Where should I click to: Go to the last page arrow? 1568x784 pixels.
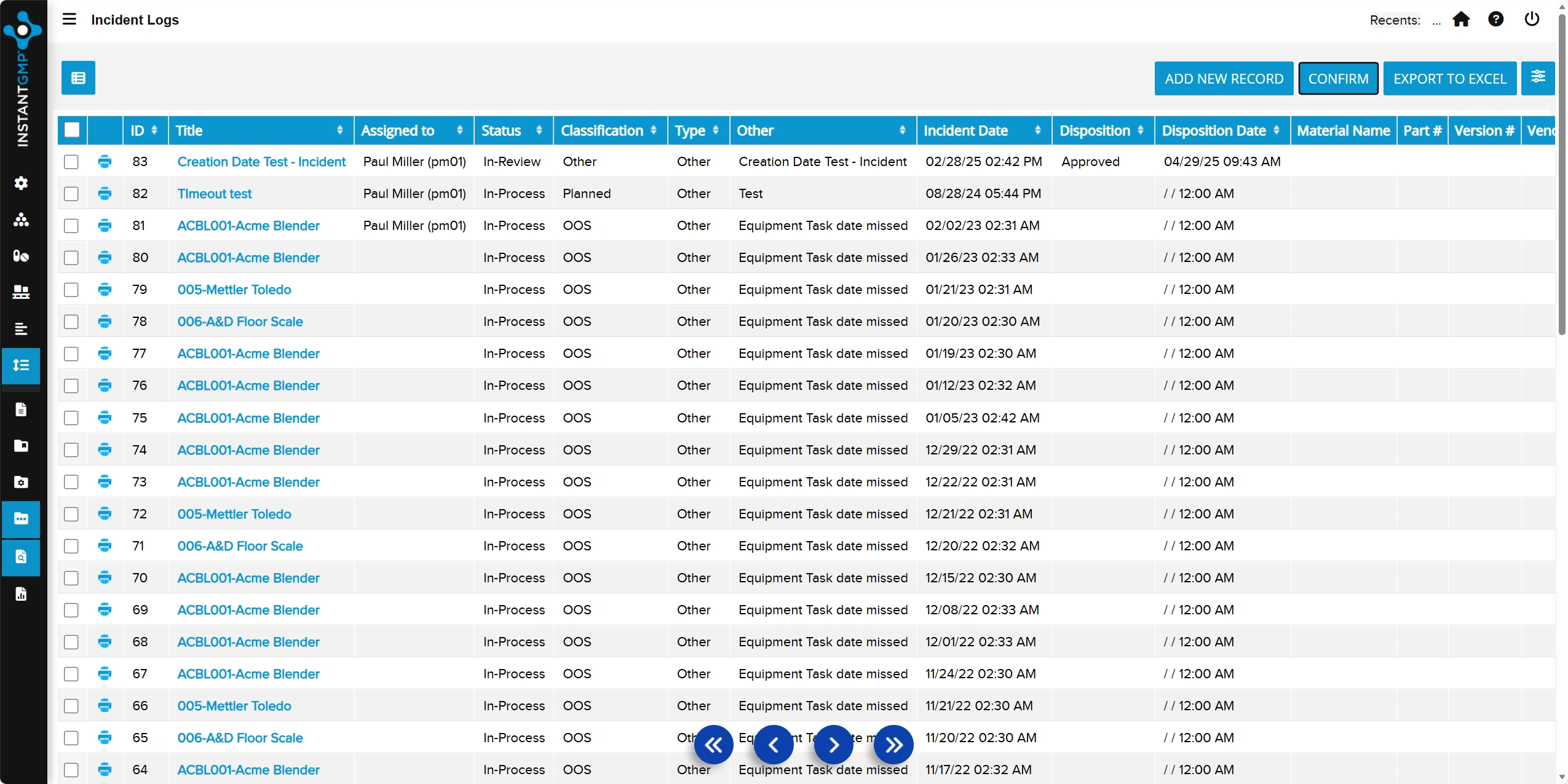(x=893, y=745)
